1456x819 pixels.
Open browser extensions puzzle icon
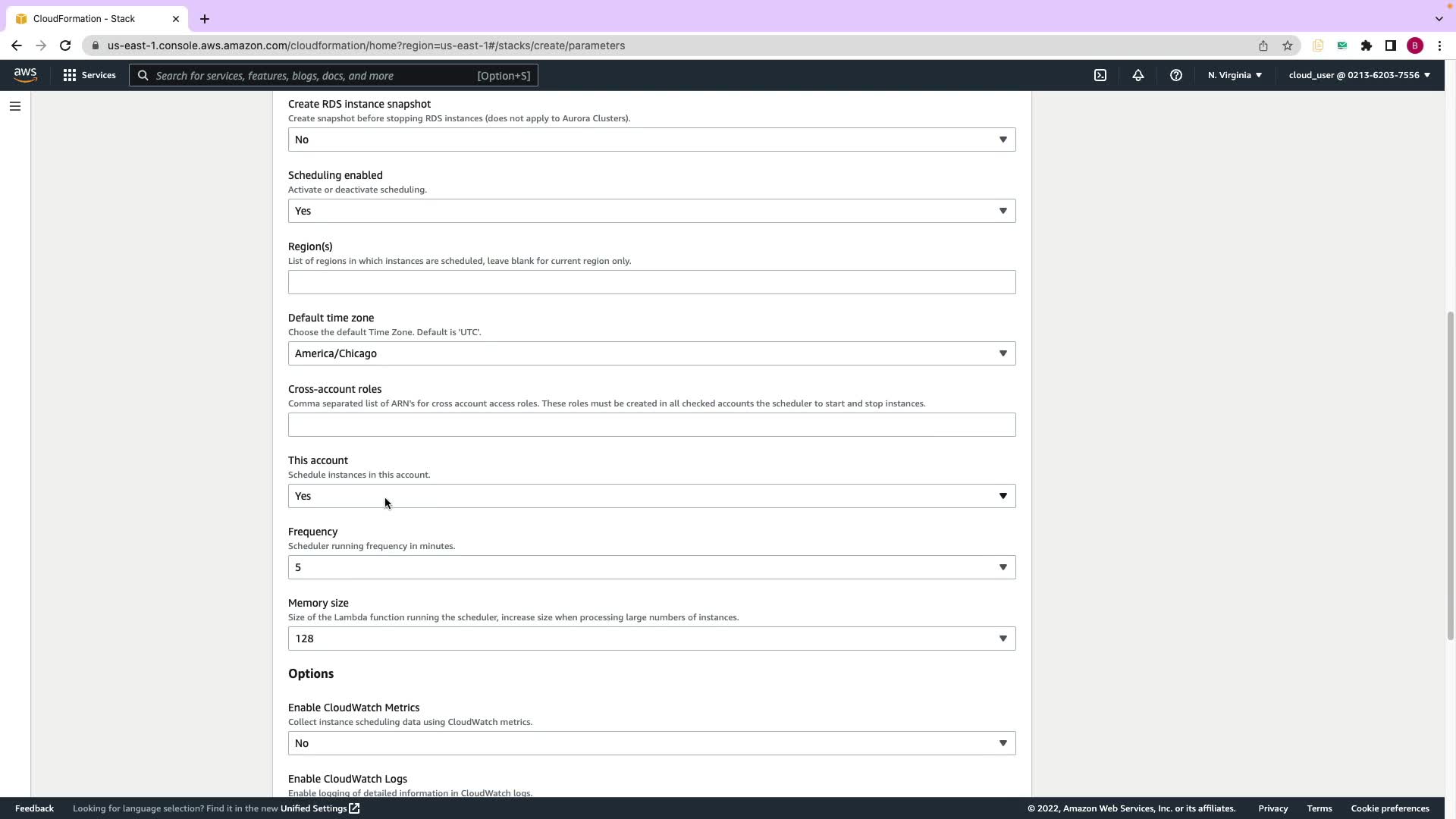coord(1367,45)
